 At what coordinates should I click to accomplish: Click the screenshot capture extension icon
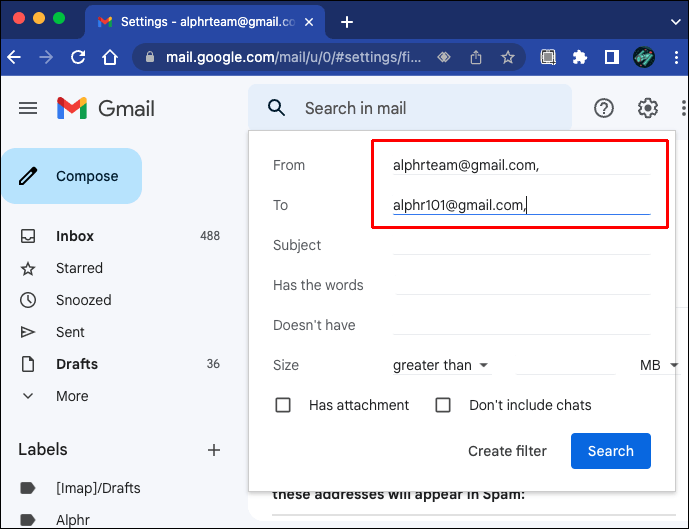point(548,57)
